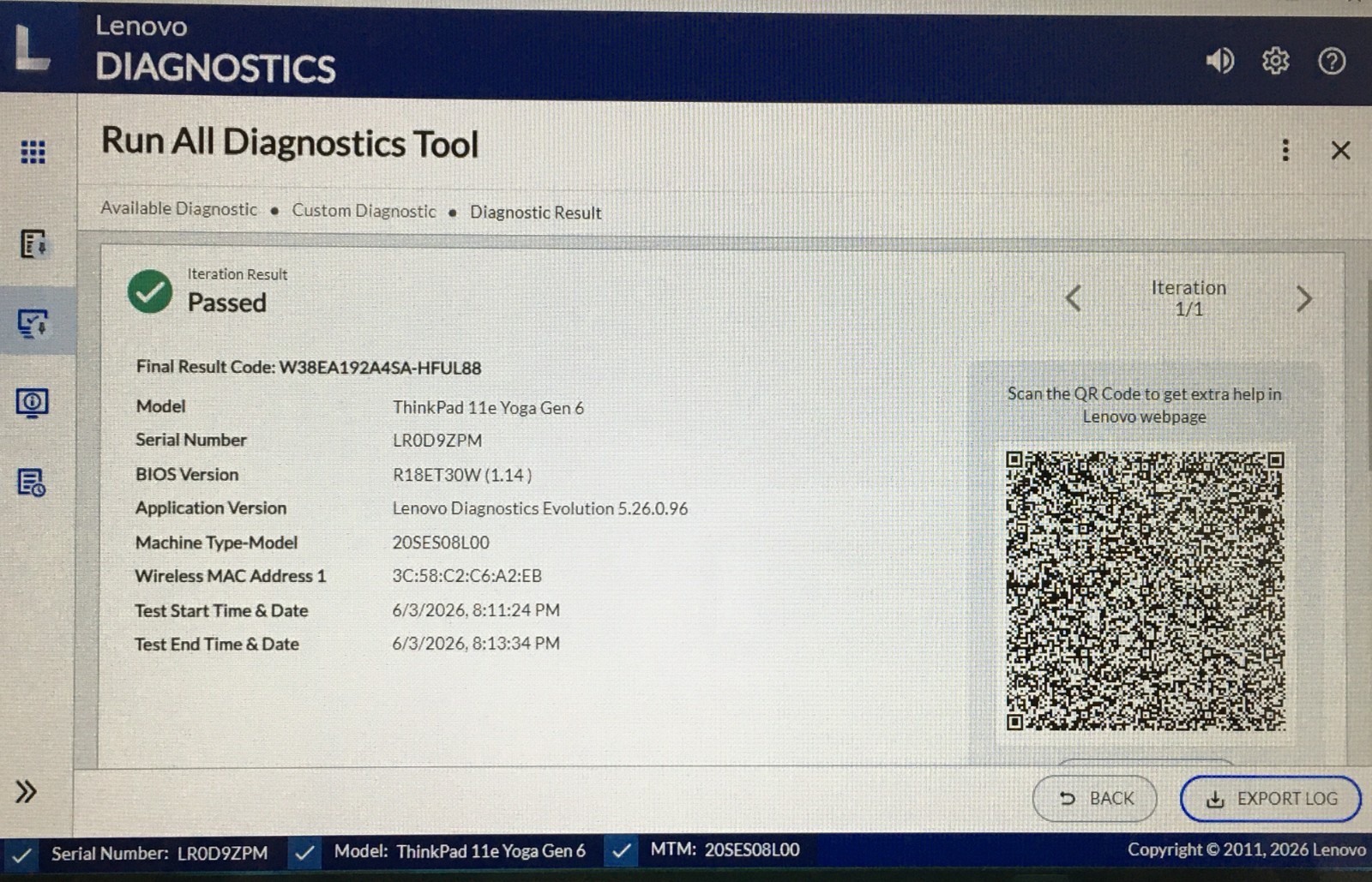
Task: Click status bar Model: ThinkPad 11e Yoga Gen 6
Action: (x=460, y=851)
